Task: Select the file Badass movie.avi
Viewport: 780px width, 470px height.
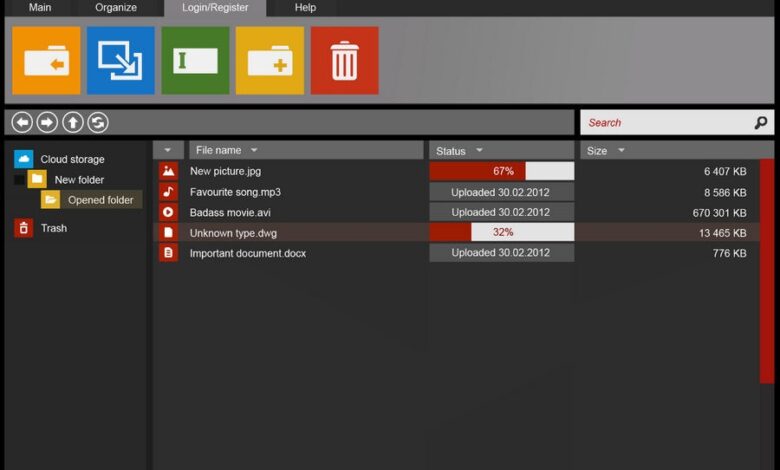Action: [230, 212]
